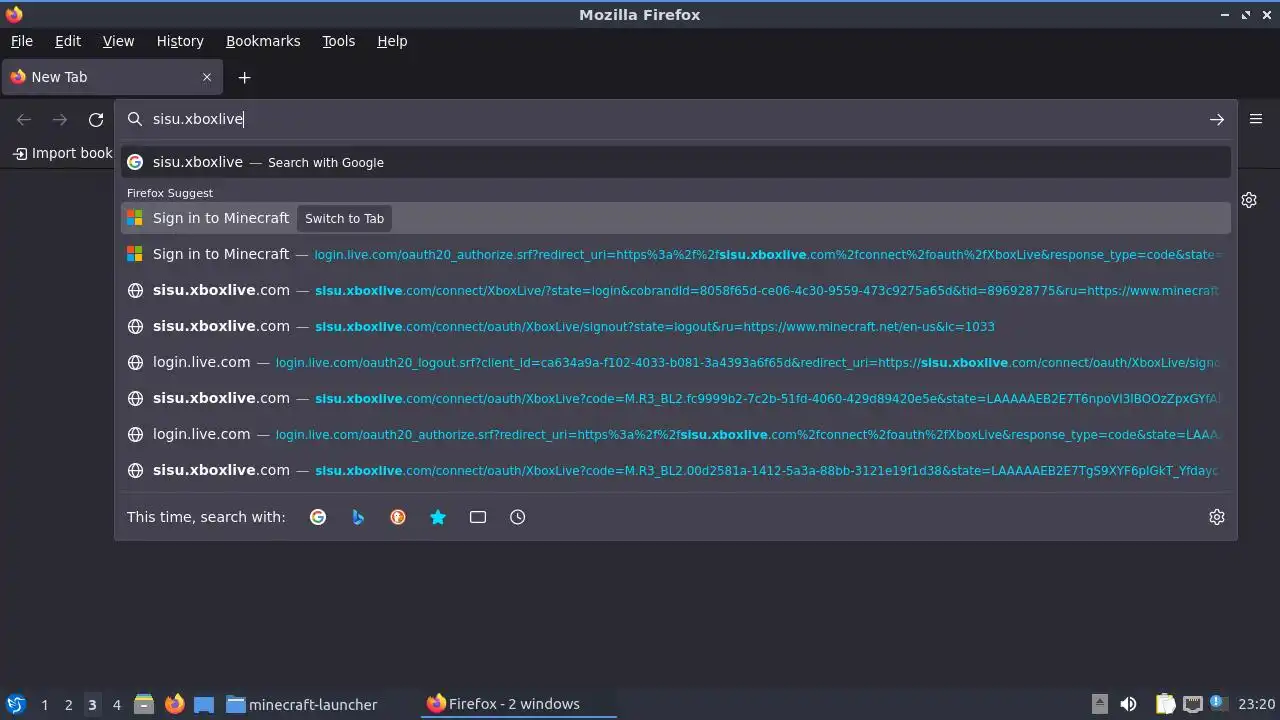This screenshot has width=1280, height=720.
Task: Open sisu.xboxlive.com state=login suggestion
Action: coord(676,290)
